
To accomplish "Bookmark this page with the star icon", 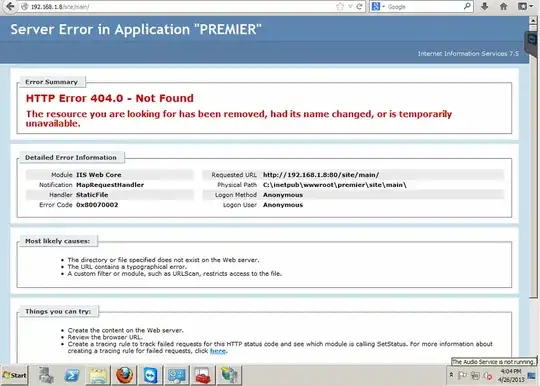I will point(340,7).
